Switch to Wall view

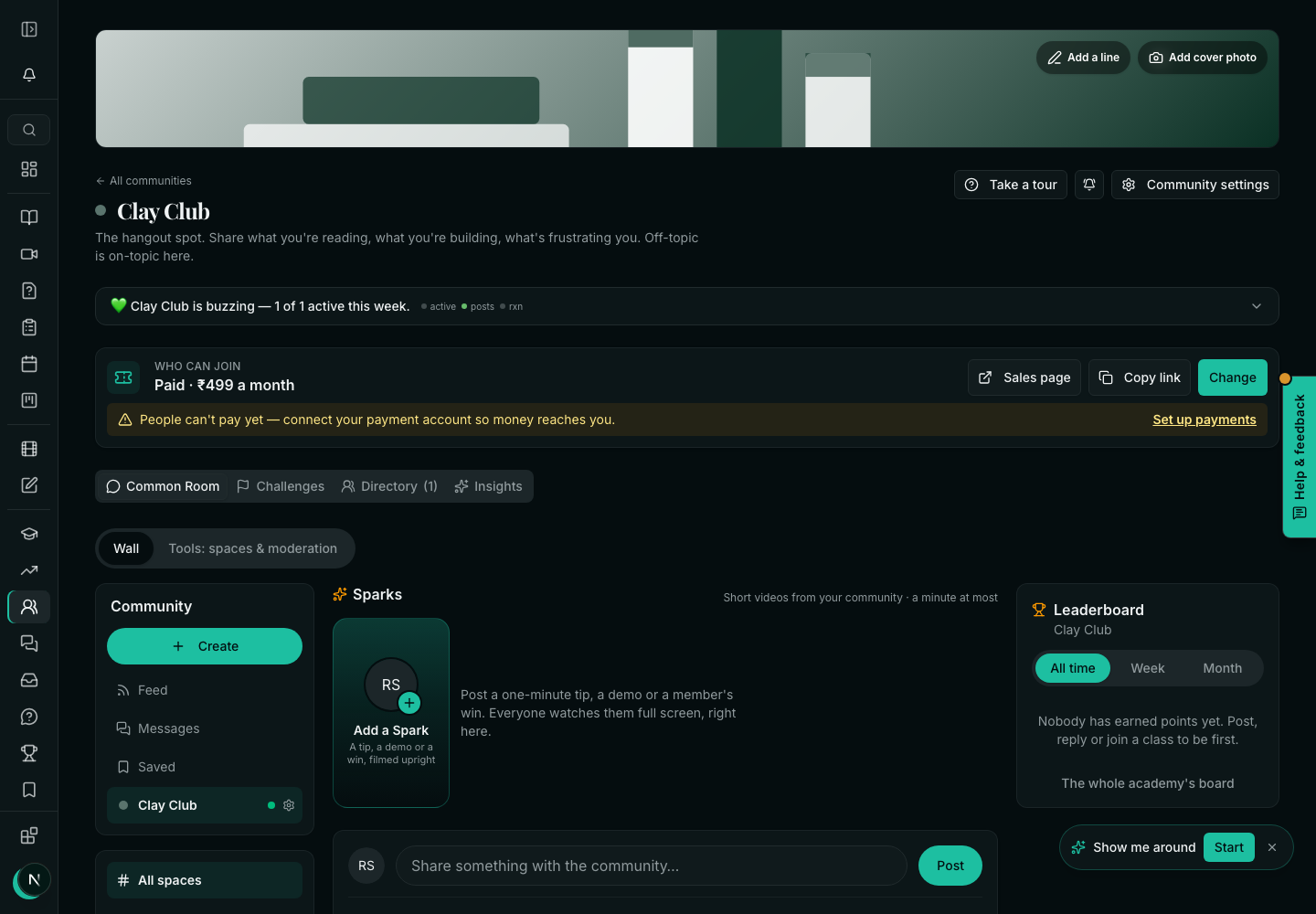coord(126,548)
